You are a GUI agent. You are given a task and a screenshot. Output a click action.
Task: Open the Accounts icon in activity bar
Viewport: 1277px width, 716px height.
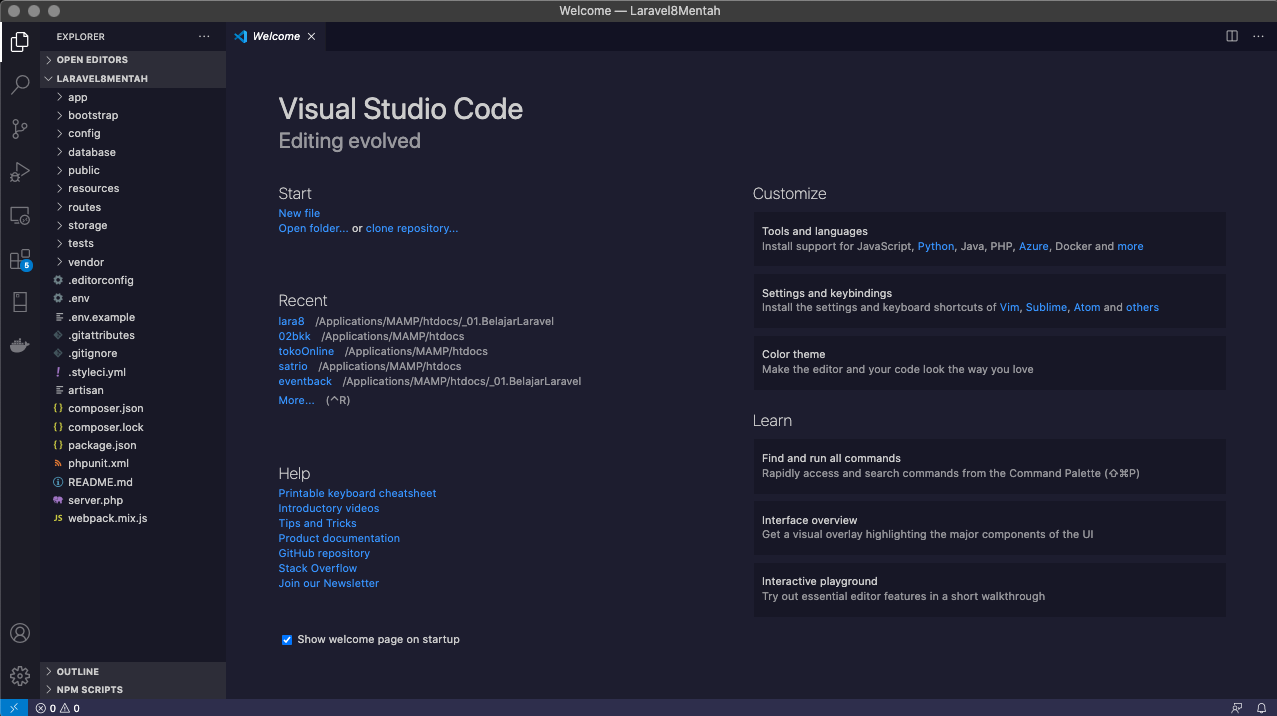coord(20,633)
